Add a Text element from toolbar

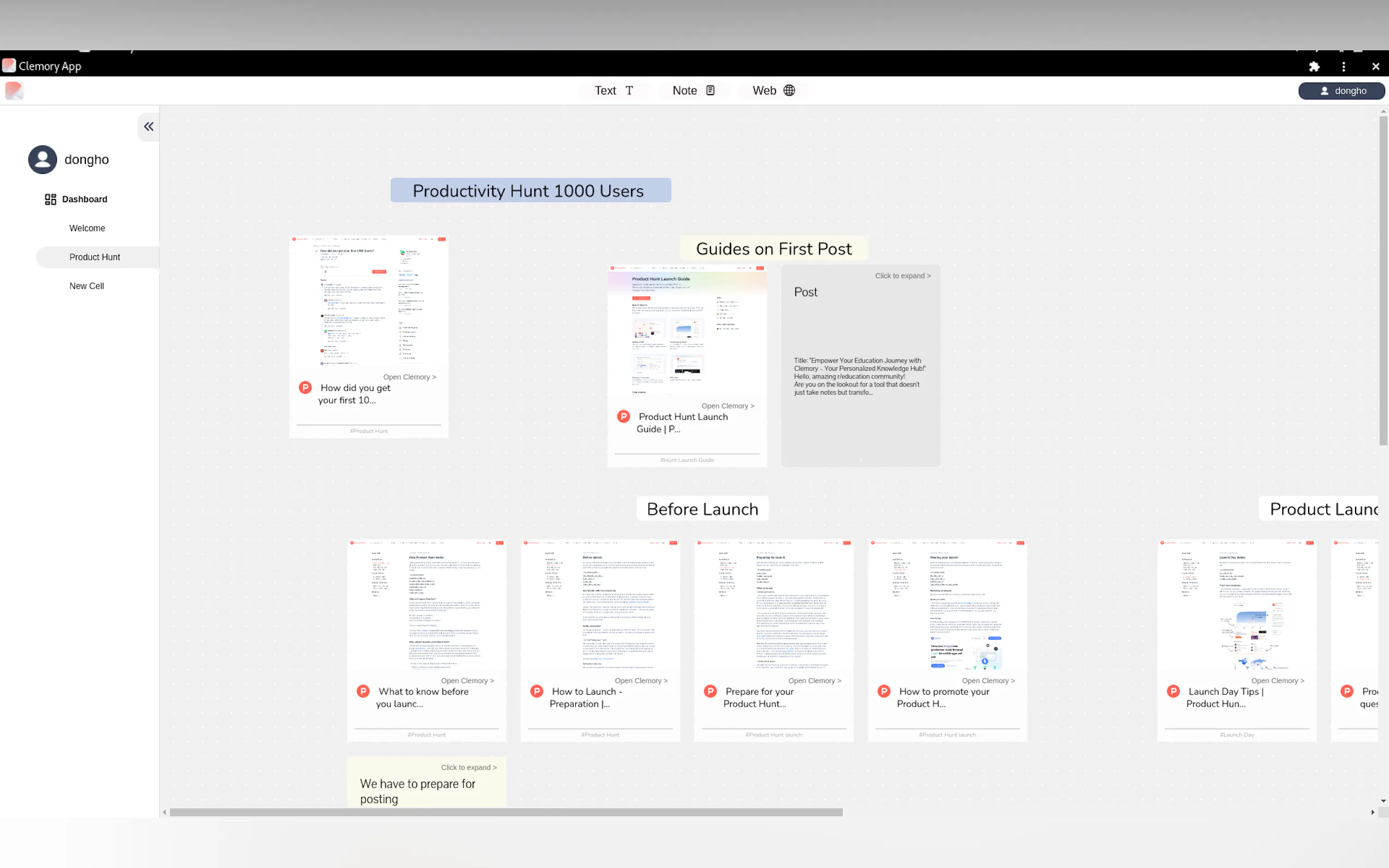pos(614,91)
